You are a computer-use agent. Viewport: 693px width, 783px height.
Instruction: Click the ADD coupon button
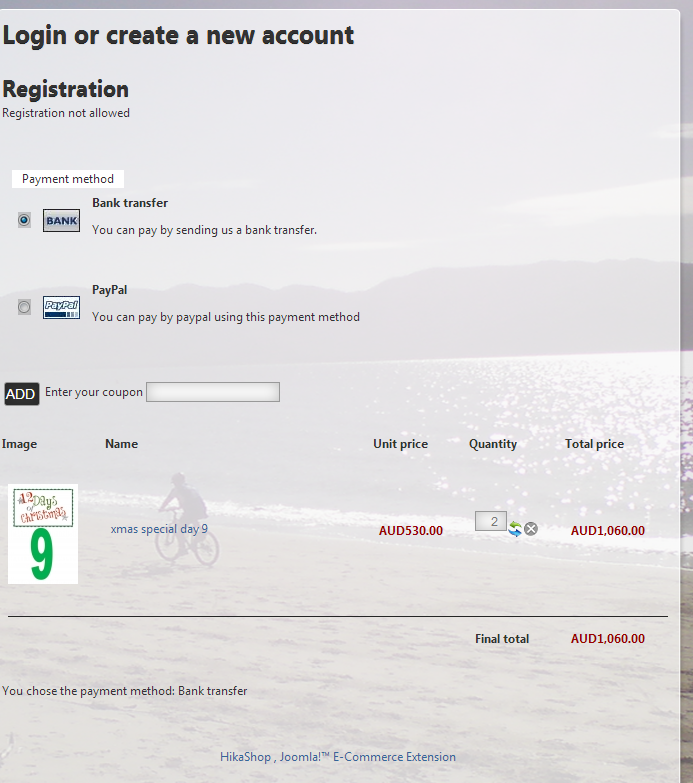pyautogui.click(x=21, y=394)
